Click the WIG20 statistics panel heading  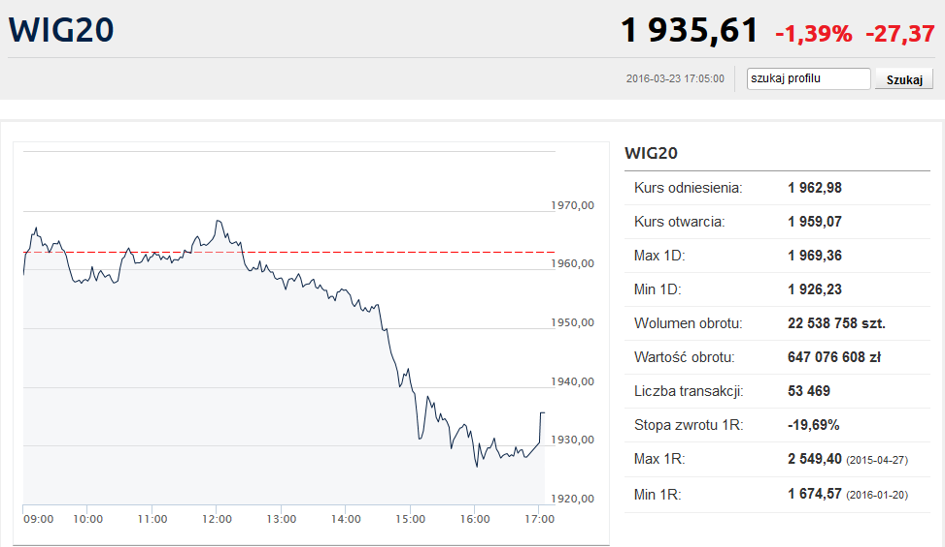tap(651, 153)
